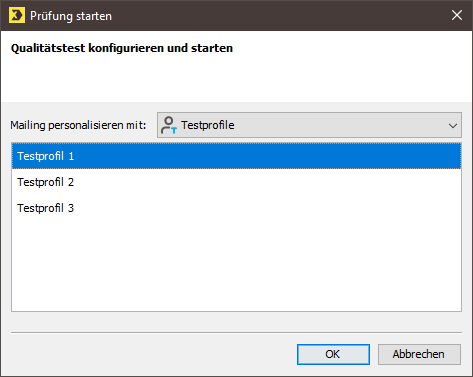
Task: Click the Testprofile person icon in combo box
Action: tap(169, 125)
